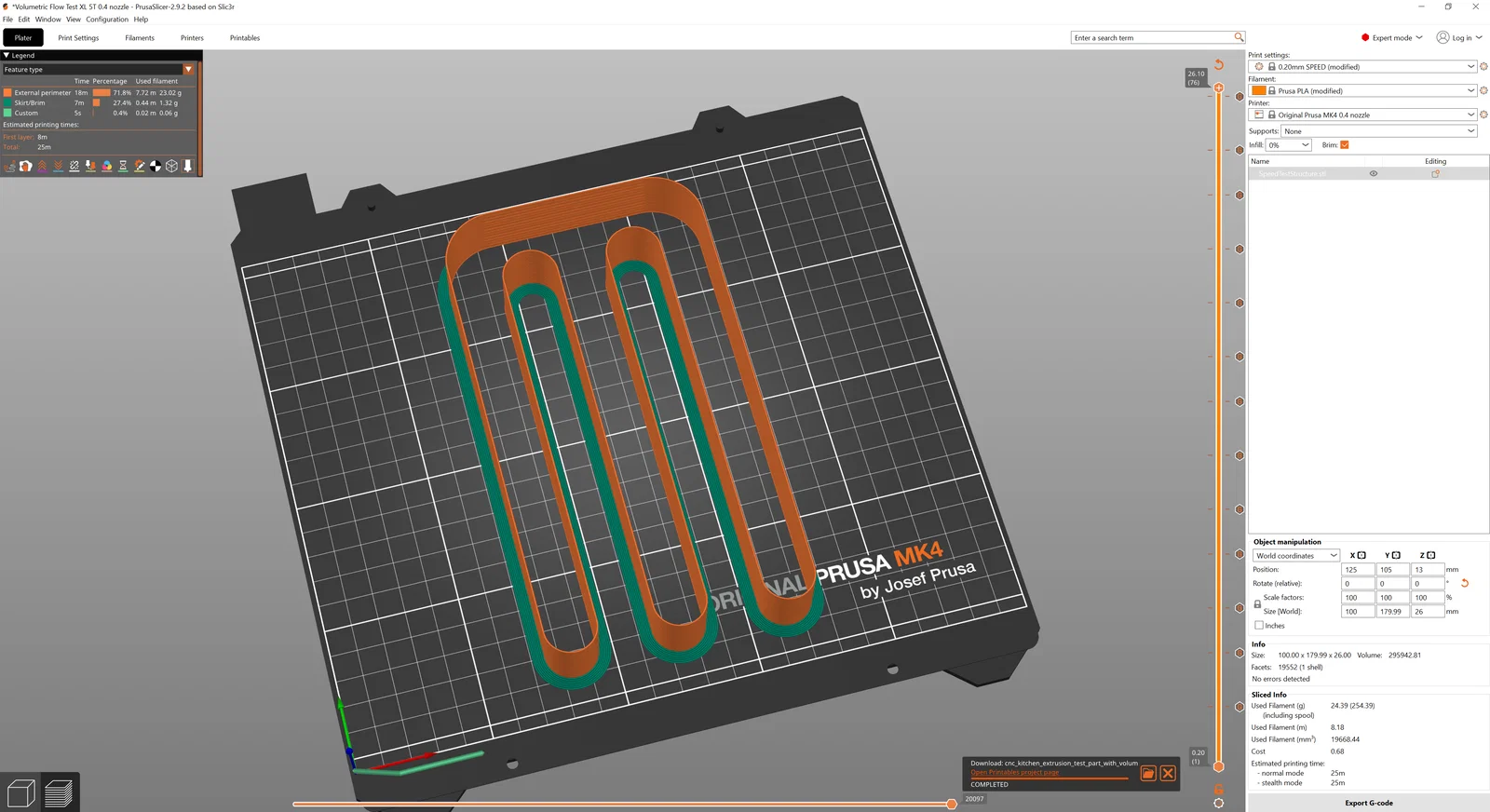This screenshot has height=812, width=1490.
Task: Toggle print pauses hourglass icon in legend
Action: click(123, 166)
